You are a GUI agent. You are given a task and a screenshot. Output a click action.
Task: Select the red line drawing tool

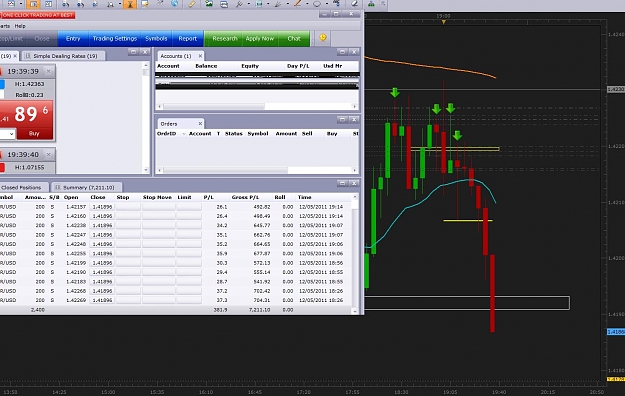[298, 4]
